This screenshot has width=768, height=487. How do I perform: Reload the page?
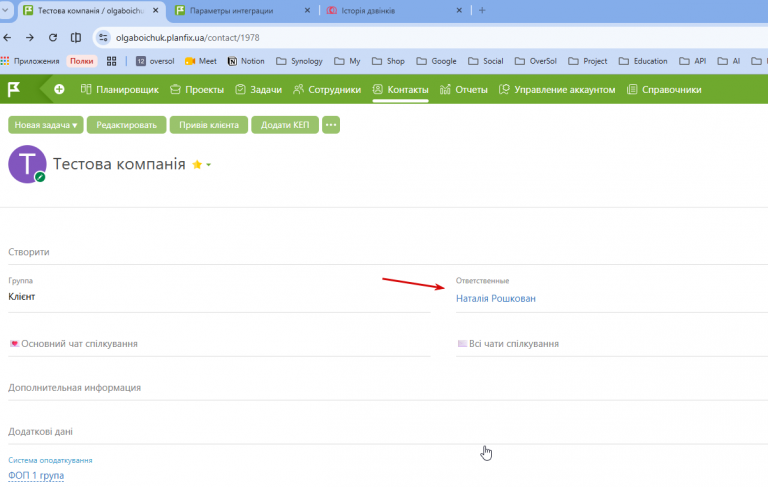(x=53, y=38)
